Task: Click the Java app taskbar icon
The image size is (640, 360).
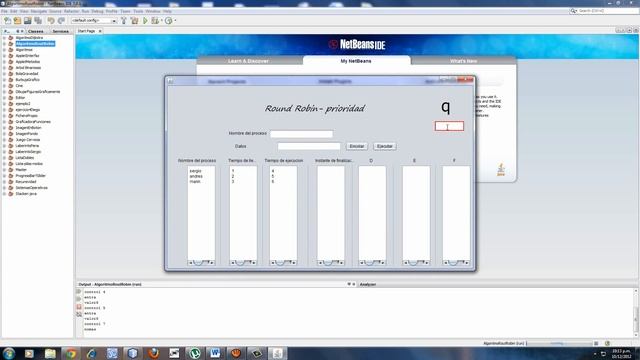Action: (278, 353)
